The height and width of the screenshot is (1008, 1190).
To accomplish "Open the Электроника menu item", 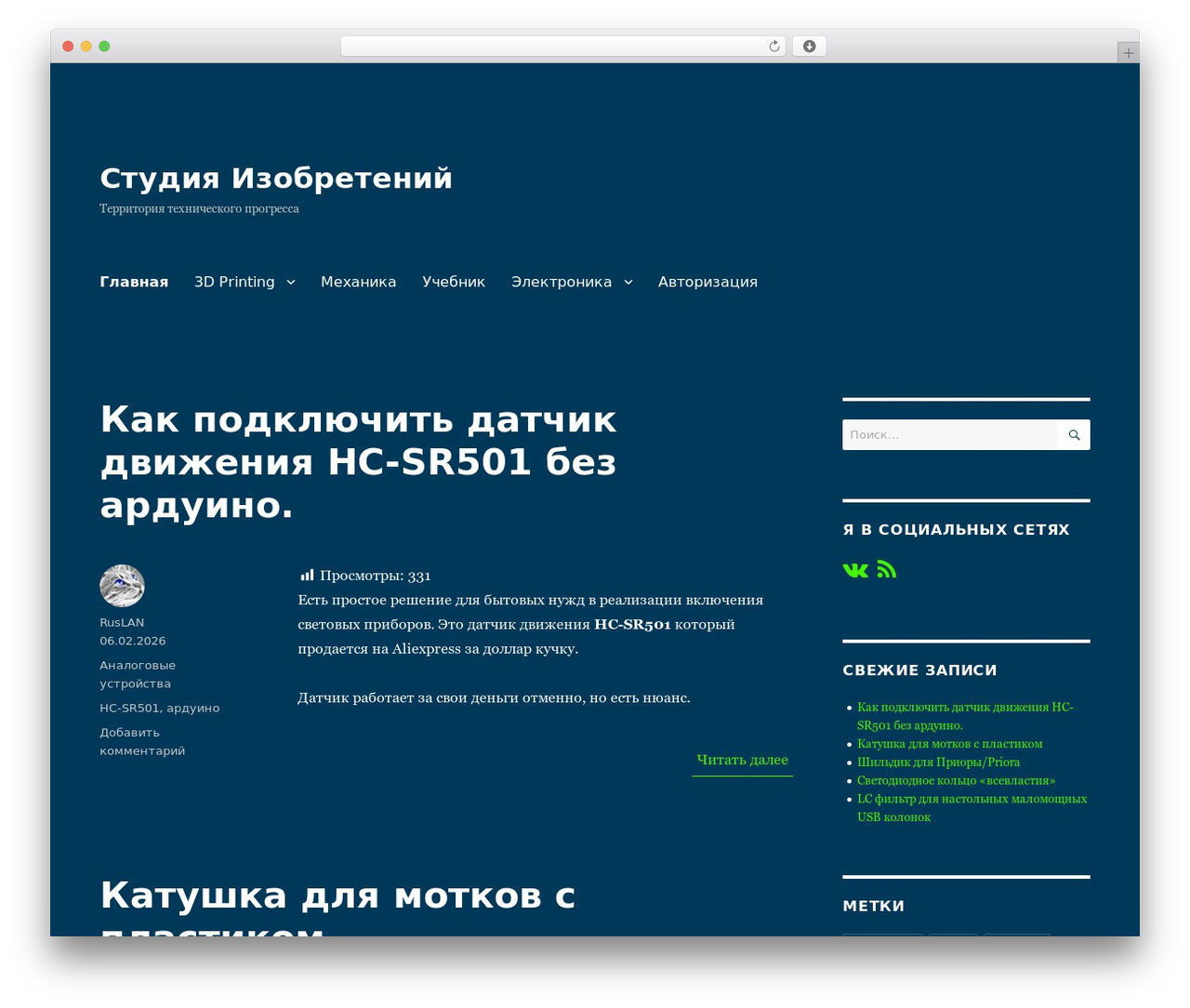I will [x=562, y=282].
